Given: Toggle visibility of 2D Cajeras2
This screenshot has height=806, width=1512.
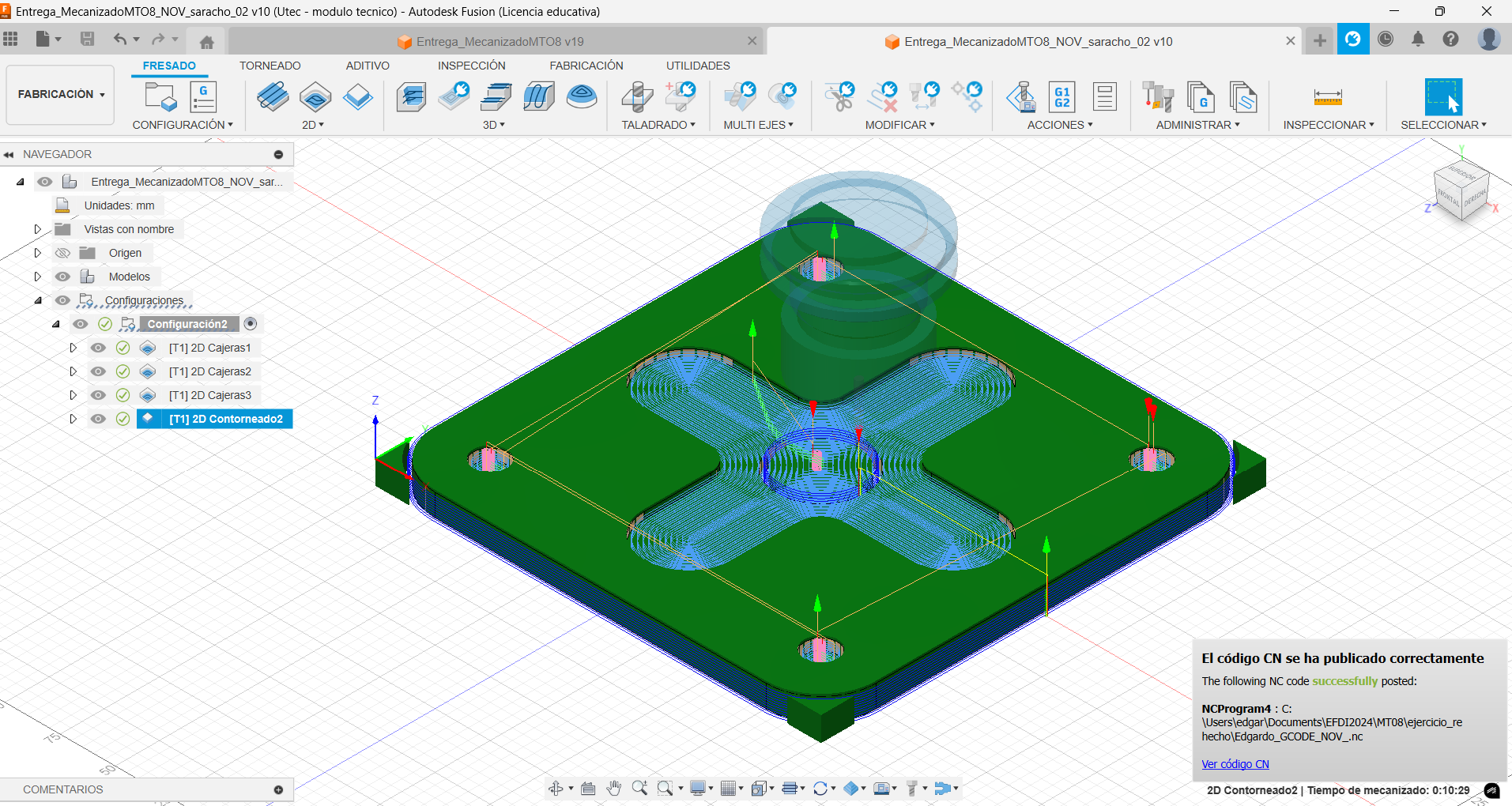Looking at the screenshot, I should 98,371.
